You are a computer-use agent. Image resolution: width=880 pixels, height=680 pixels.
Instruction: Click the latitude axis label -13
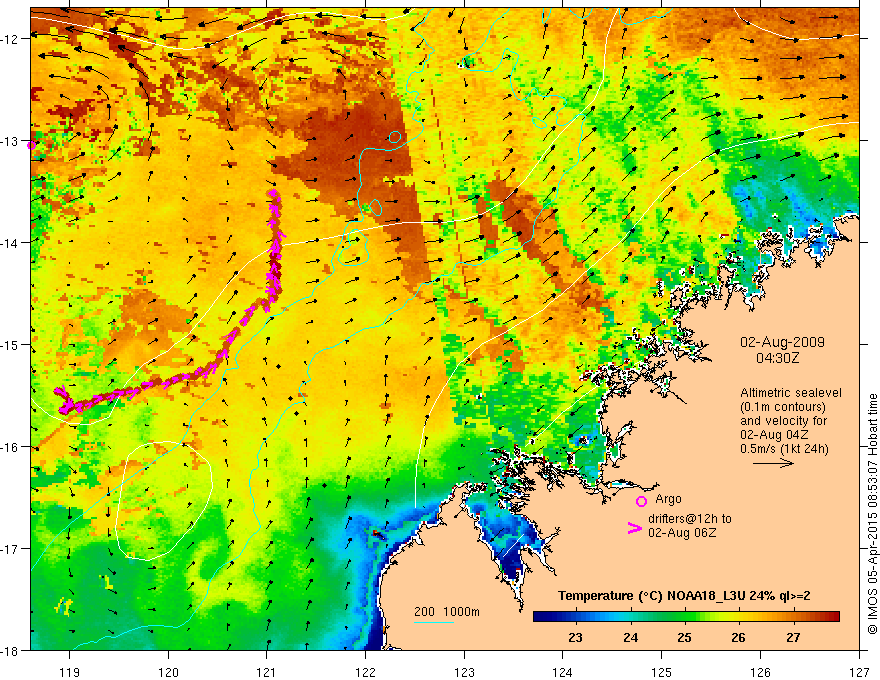tap(11, 141)
